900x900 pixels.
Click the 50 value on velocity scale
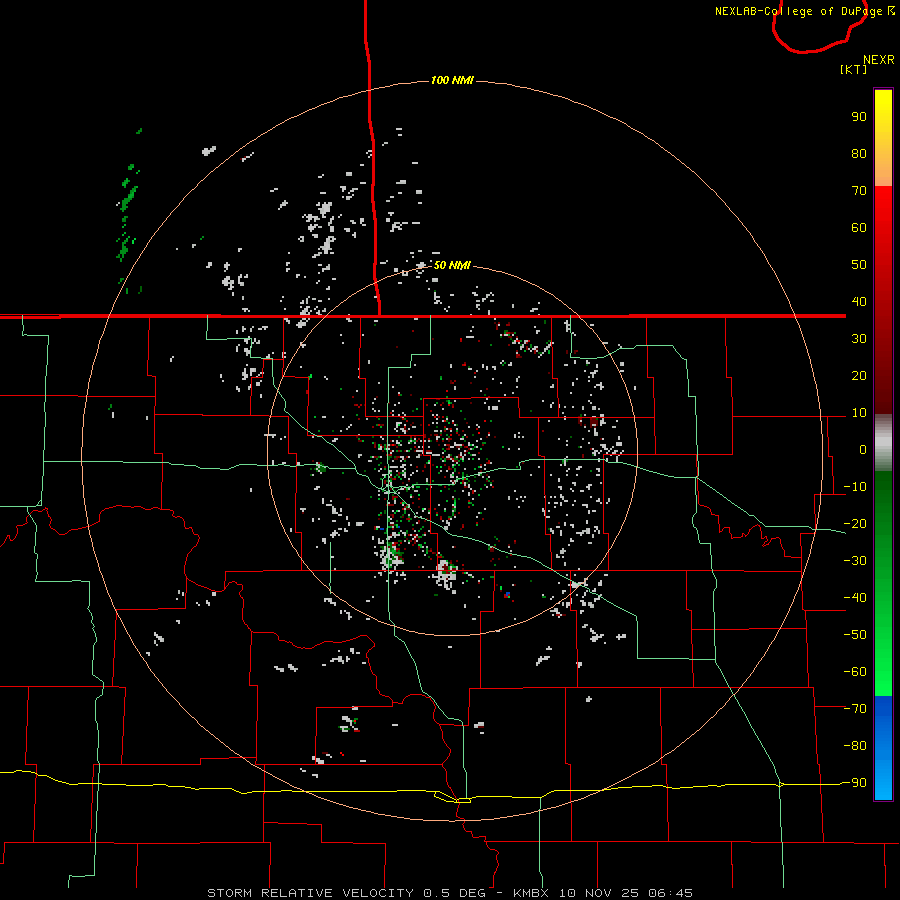(x=859, y=265)
